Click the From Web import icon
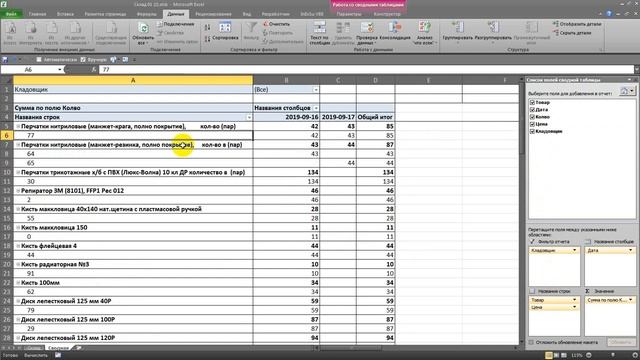The height and width of the screenshot is (360, 640). tap(31, 28)
